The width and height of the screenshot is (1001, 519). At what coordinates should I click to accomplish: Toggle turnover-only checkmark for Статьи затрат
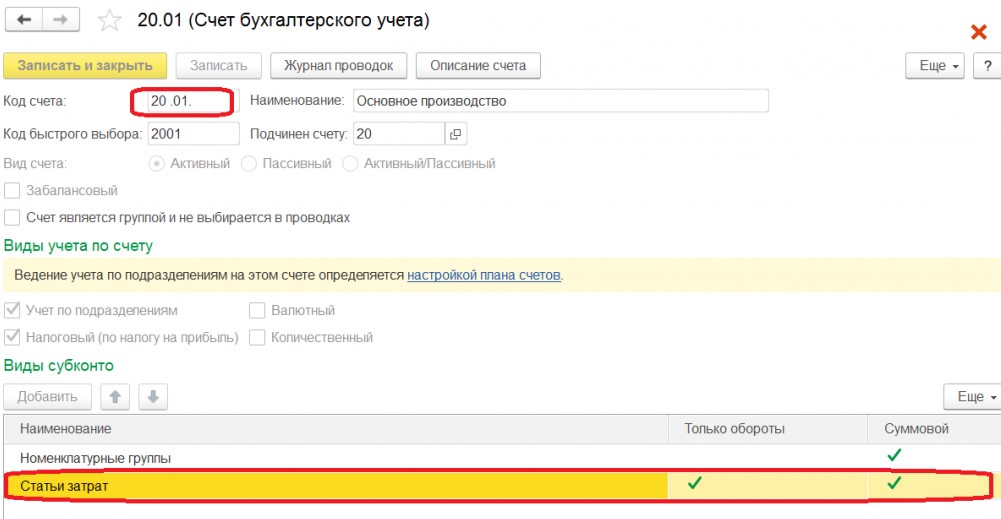click(x=694, y=484)
